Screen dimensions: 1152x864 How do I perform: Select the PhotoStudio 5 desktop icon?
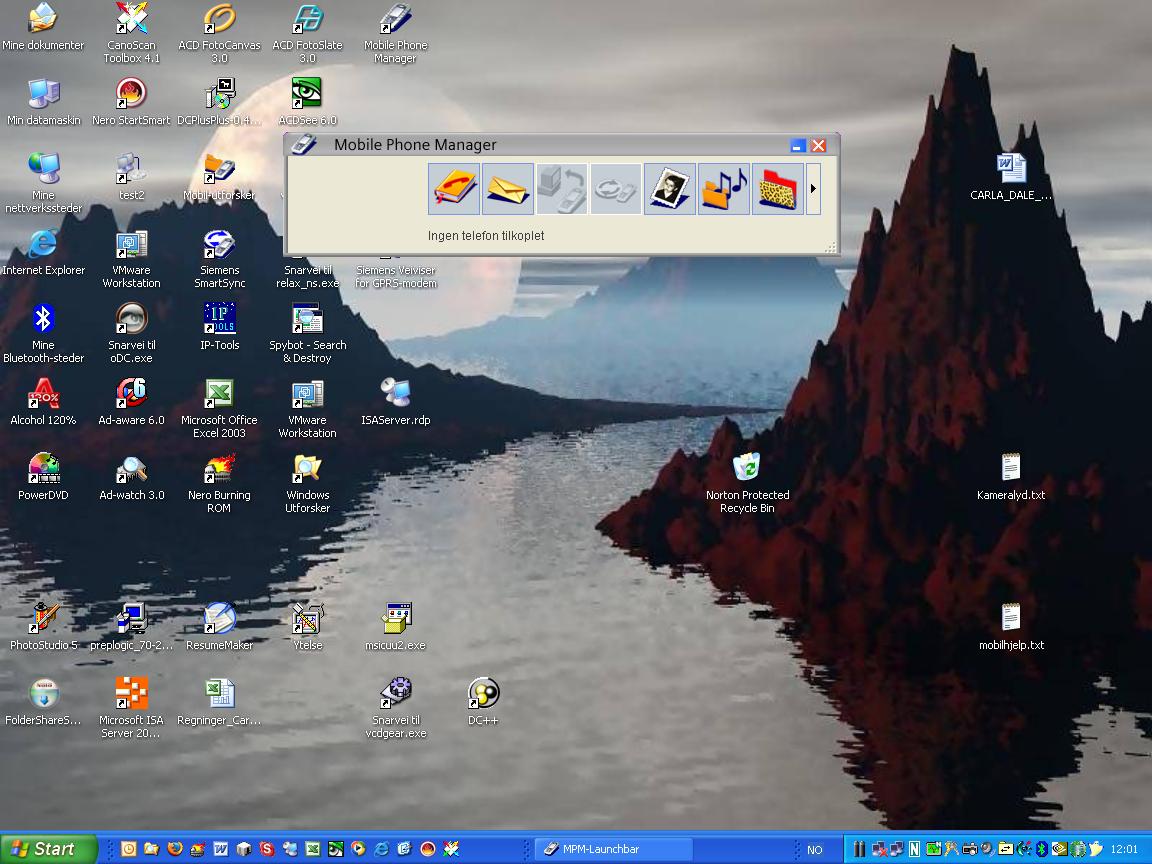click(43, 627)
